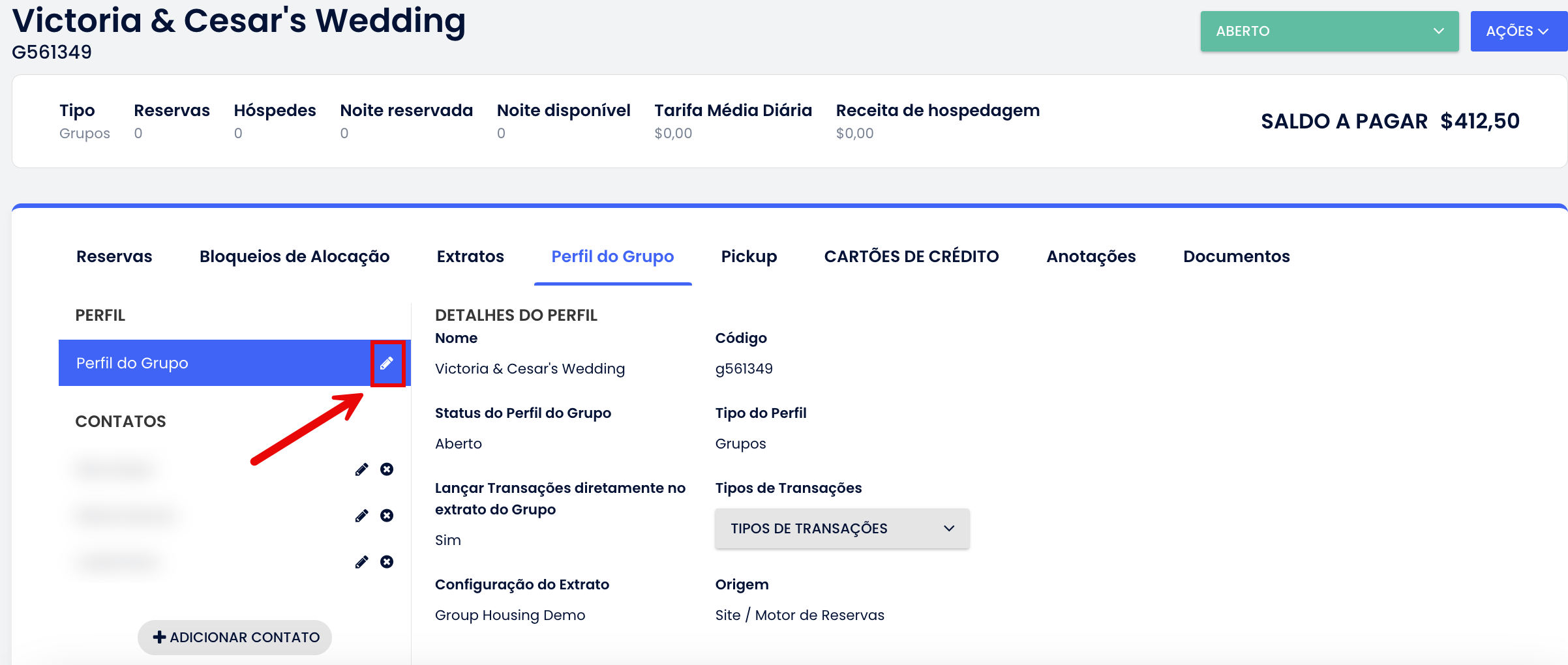Go to the Extratos tab
This screenshot has height=665, width=1568.
point(470,256)
